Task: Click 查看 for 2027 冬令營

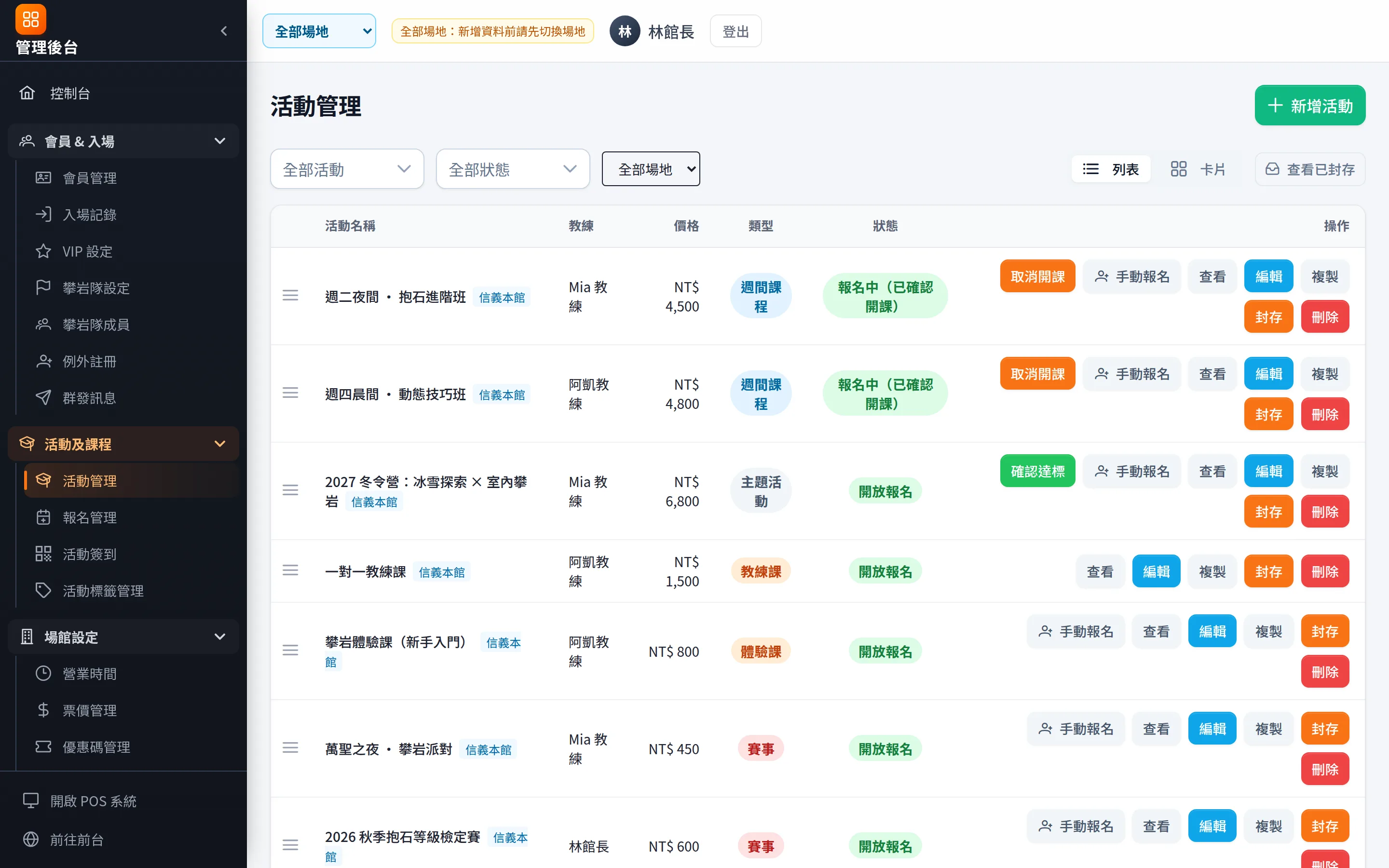Action: tap(1212, 472)
